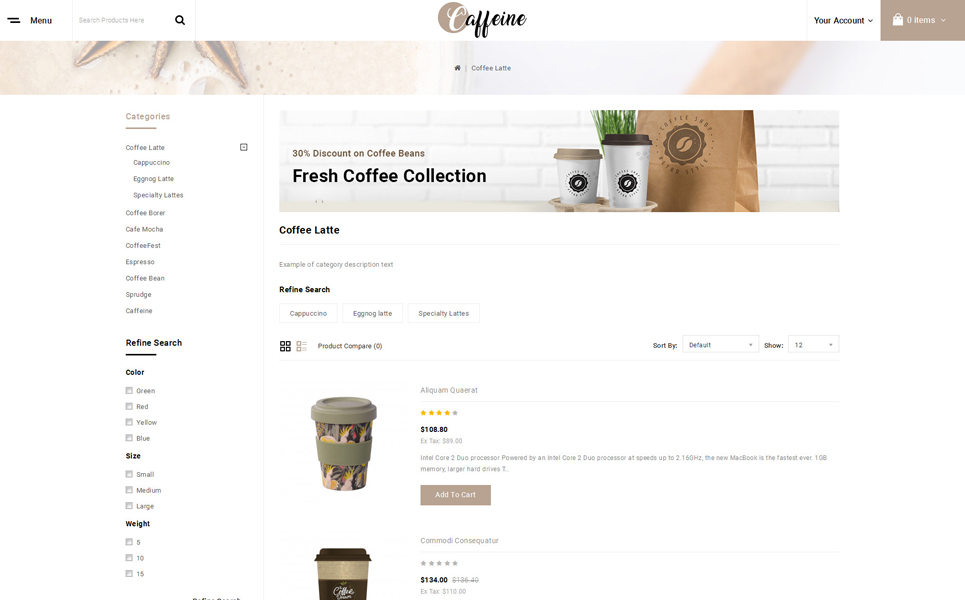Viewport: 965px width, 600px height.
Task: Open the Show 12 dropdown
Action: [813, 345]
